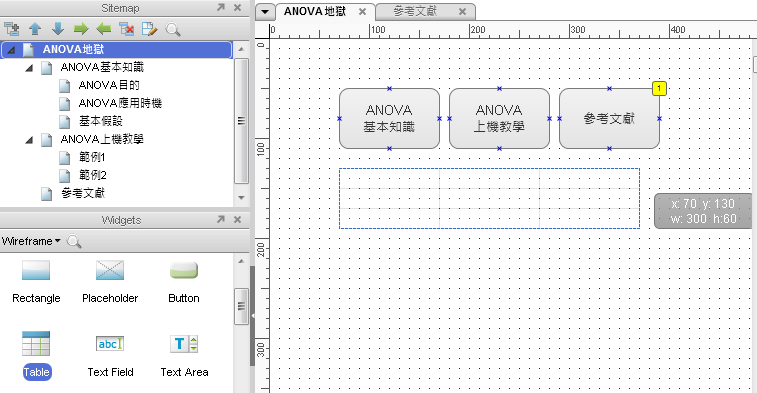Pop out the Widgets panel

click(x=221, y=219)
